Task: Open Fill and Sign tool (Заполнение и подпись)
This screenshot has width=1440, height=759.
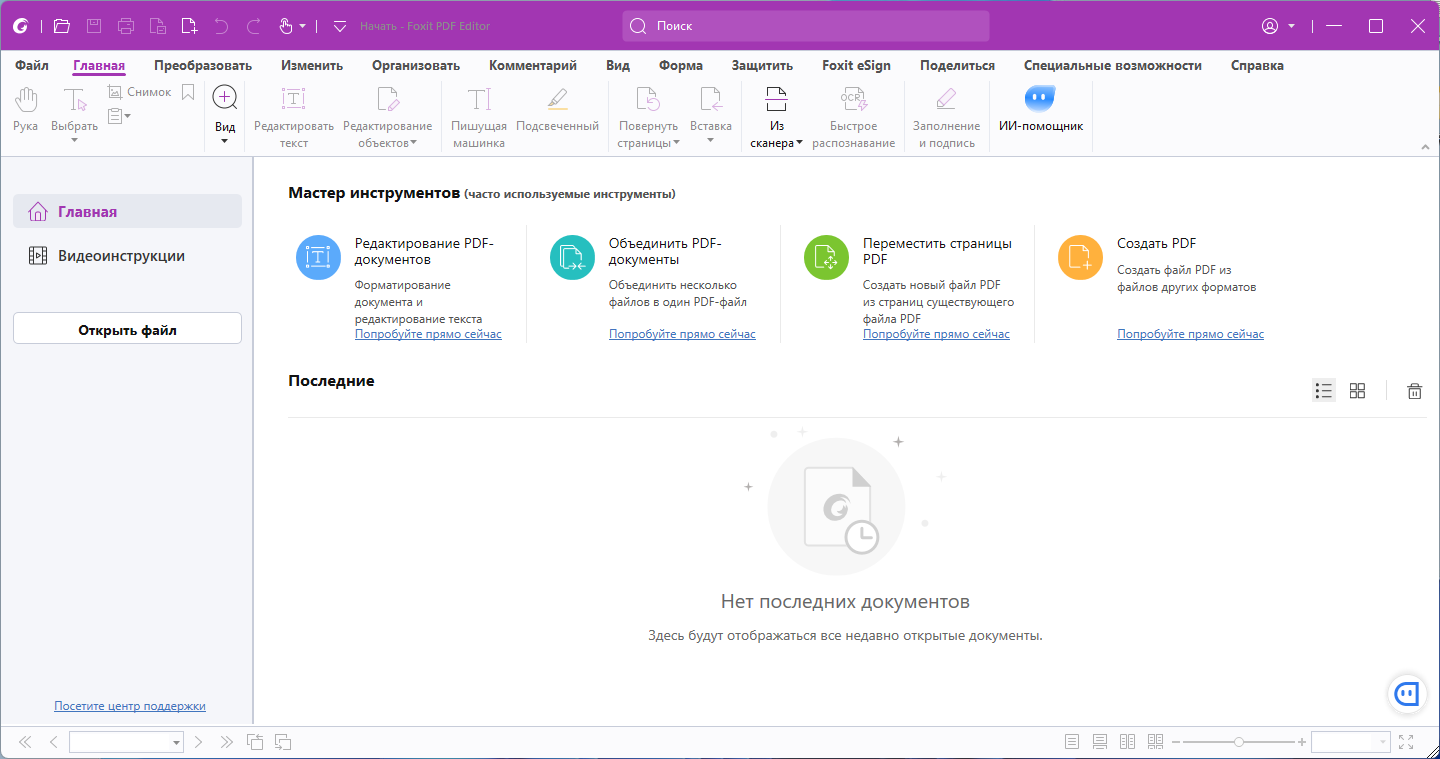Action: [x=945, y=112]
